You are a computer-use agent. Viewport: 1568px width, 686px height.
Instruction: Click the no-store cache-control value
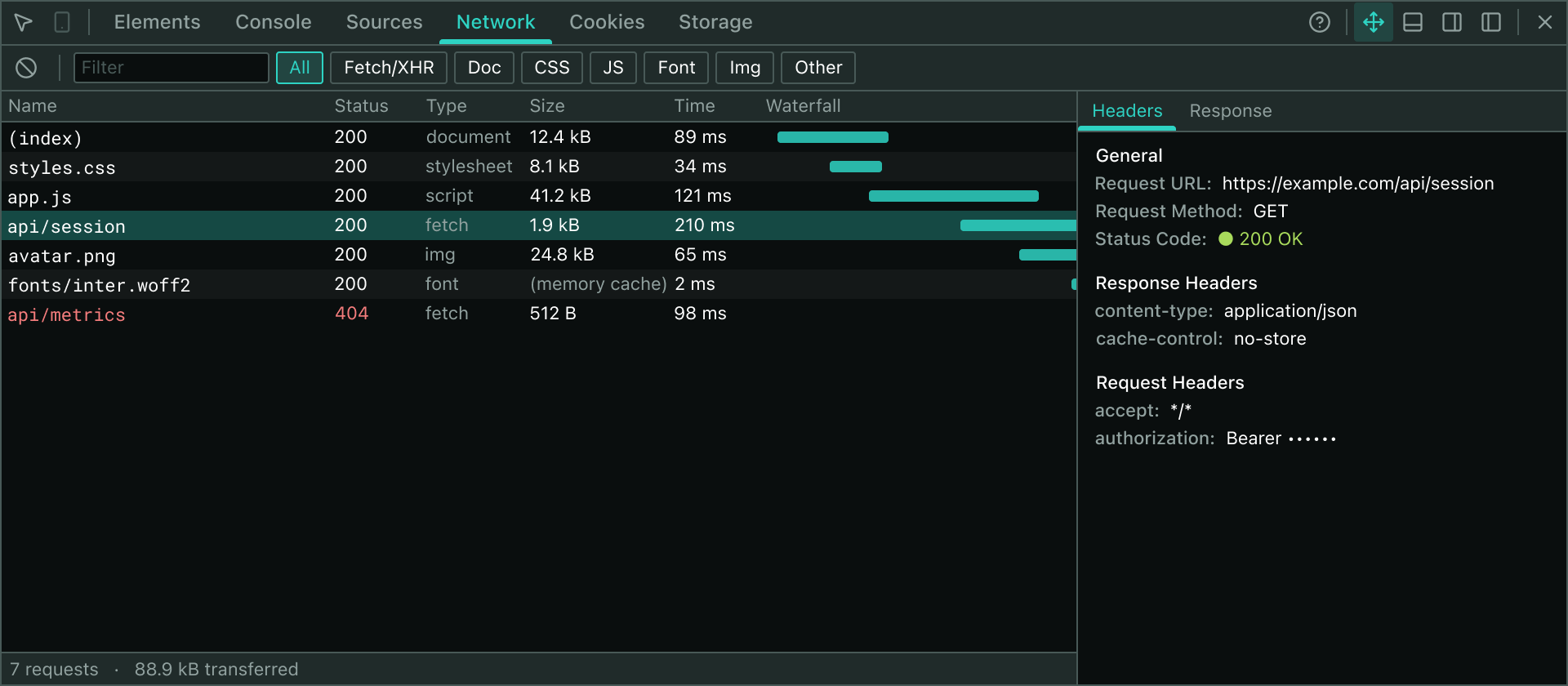[x=1270, y=339]
